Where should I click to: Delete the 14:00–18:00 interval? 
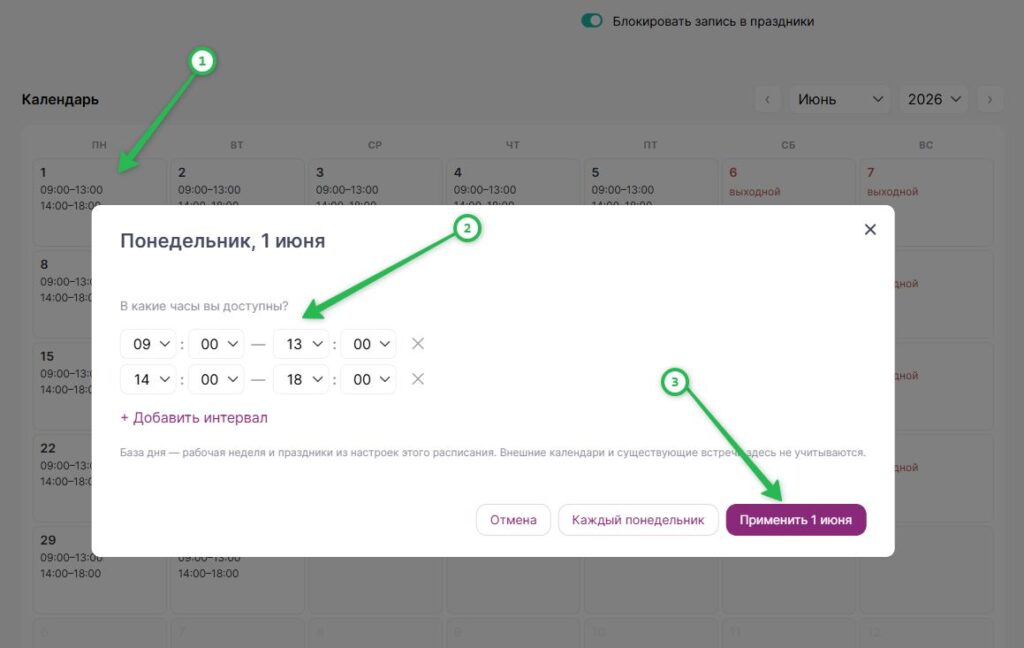(x=418, y=379)
